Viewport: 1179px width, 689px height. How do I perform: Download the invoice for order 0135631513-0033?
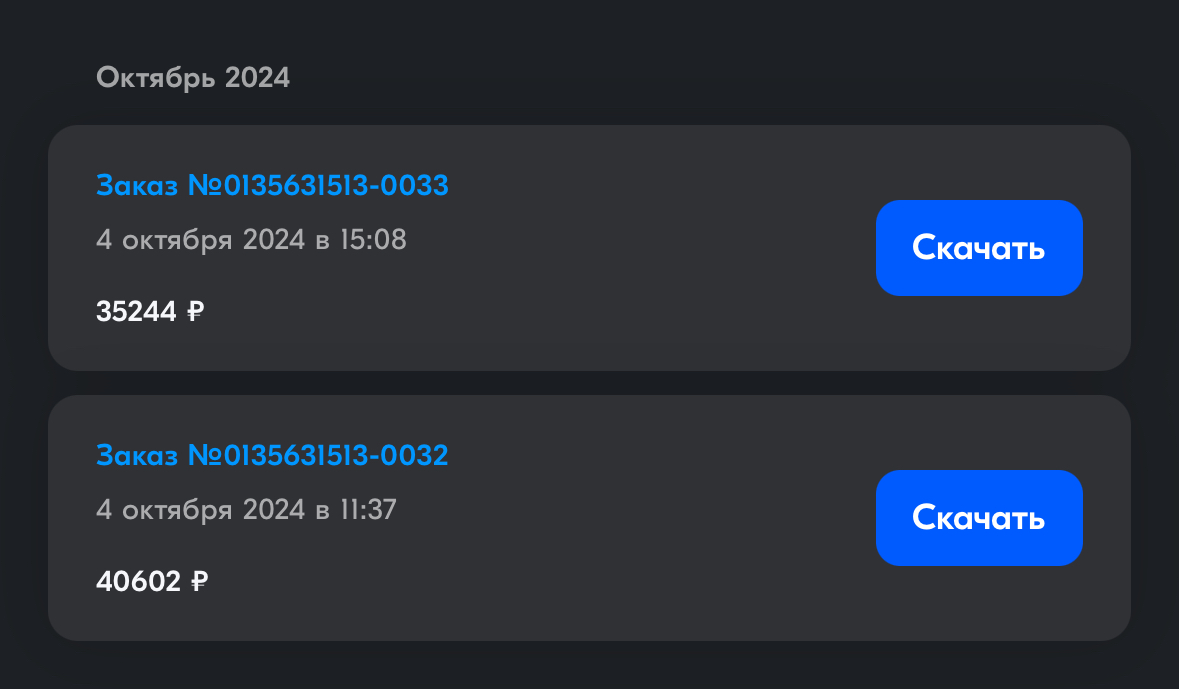(979, 248)
